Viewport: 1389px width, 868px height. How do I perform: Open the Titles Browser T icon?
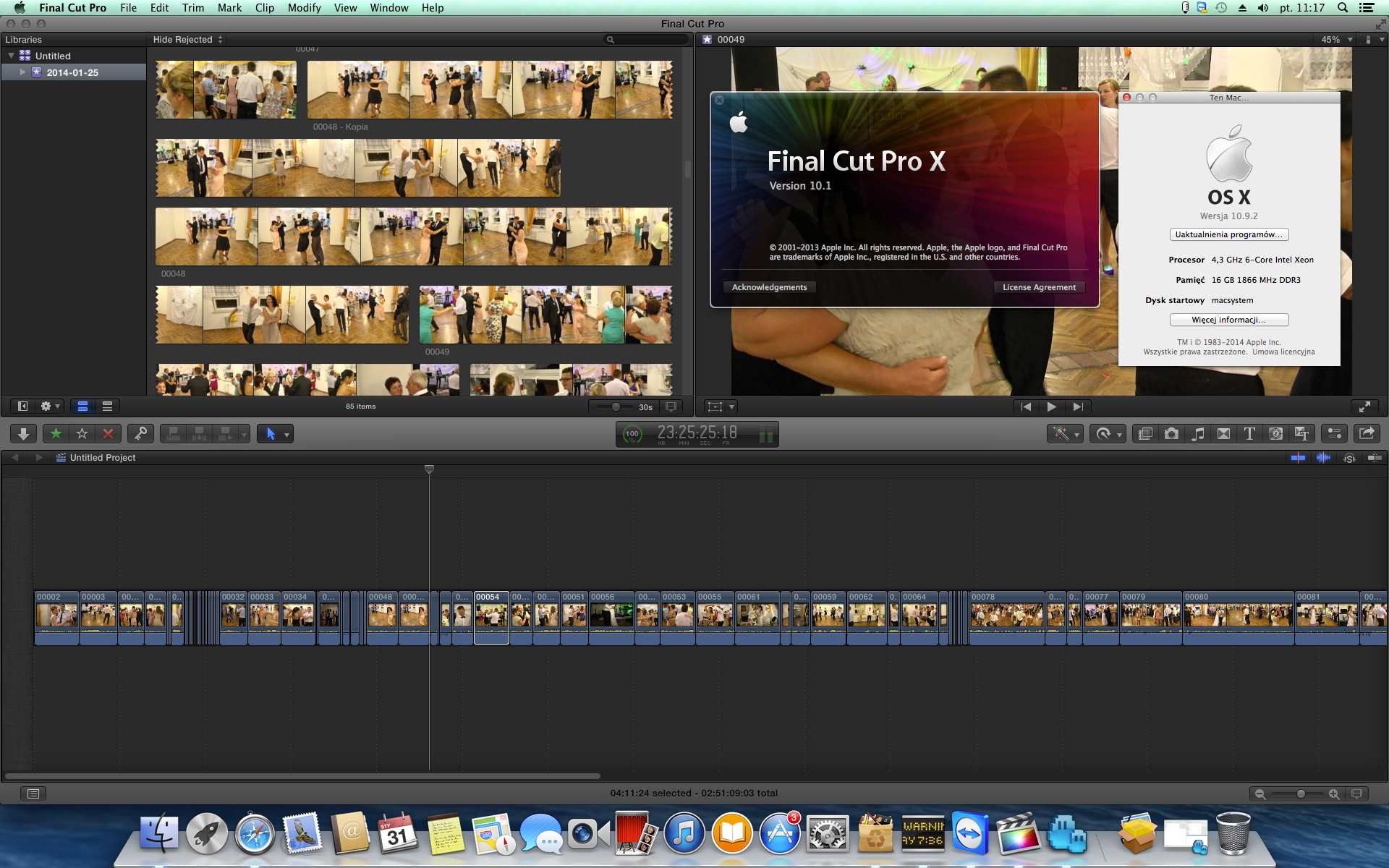tap(1249, 434)
